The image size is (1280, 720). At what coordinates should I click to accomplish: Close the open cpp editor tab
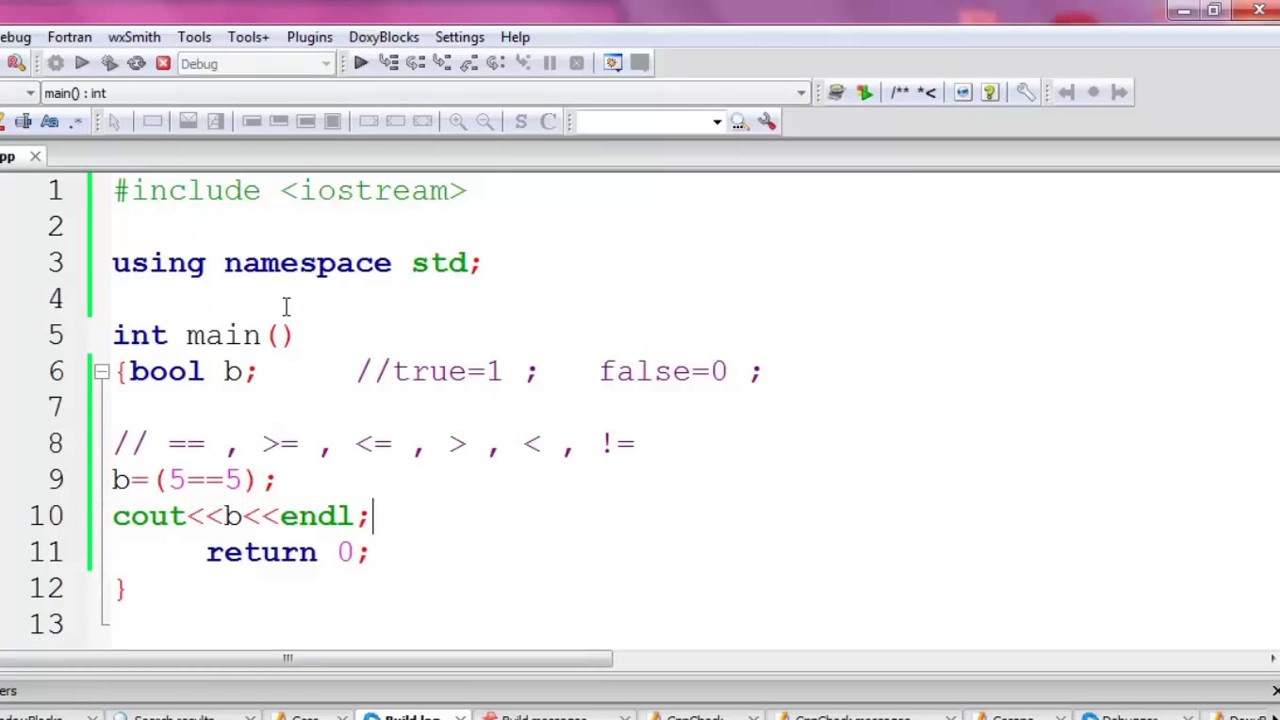[35, 156]
